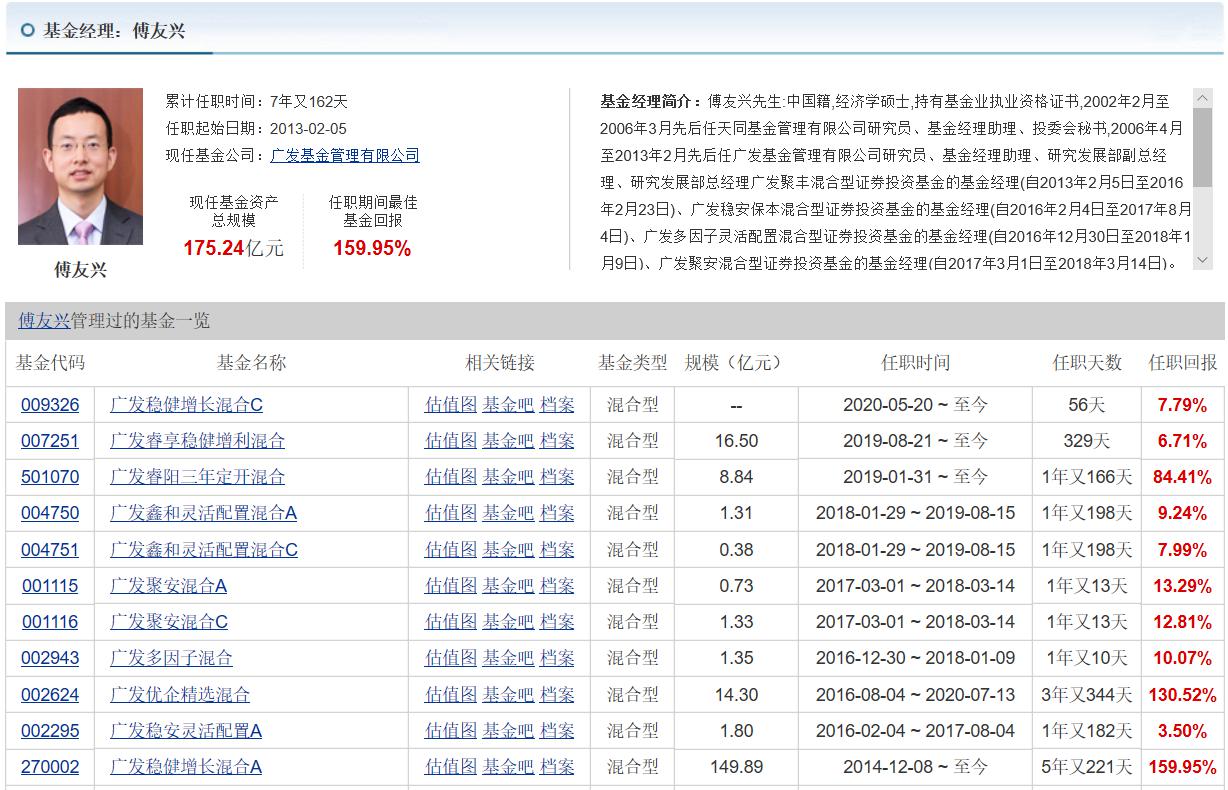The width and height of the screenshot is (1228, 790).
Task: Open fund code 009326
Action: click(x=50, y=405)
